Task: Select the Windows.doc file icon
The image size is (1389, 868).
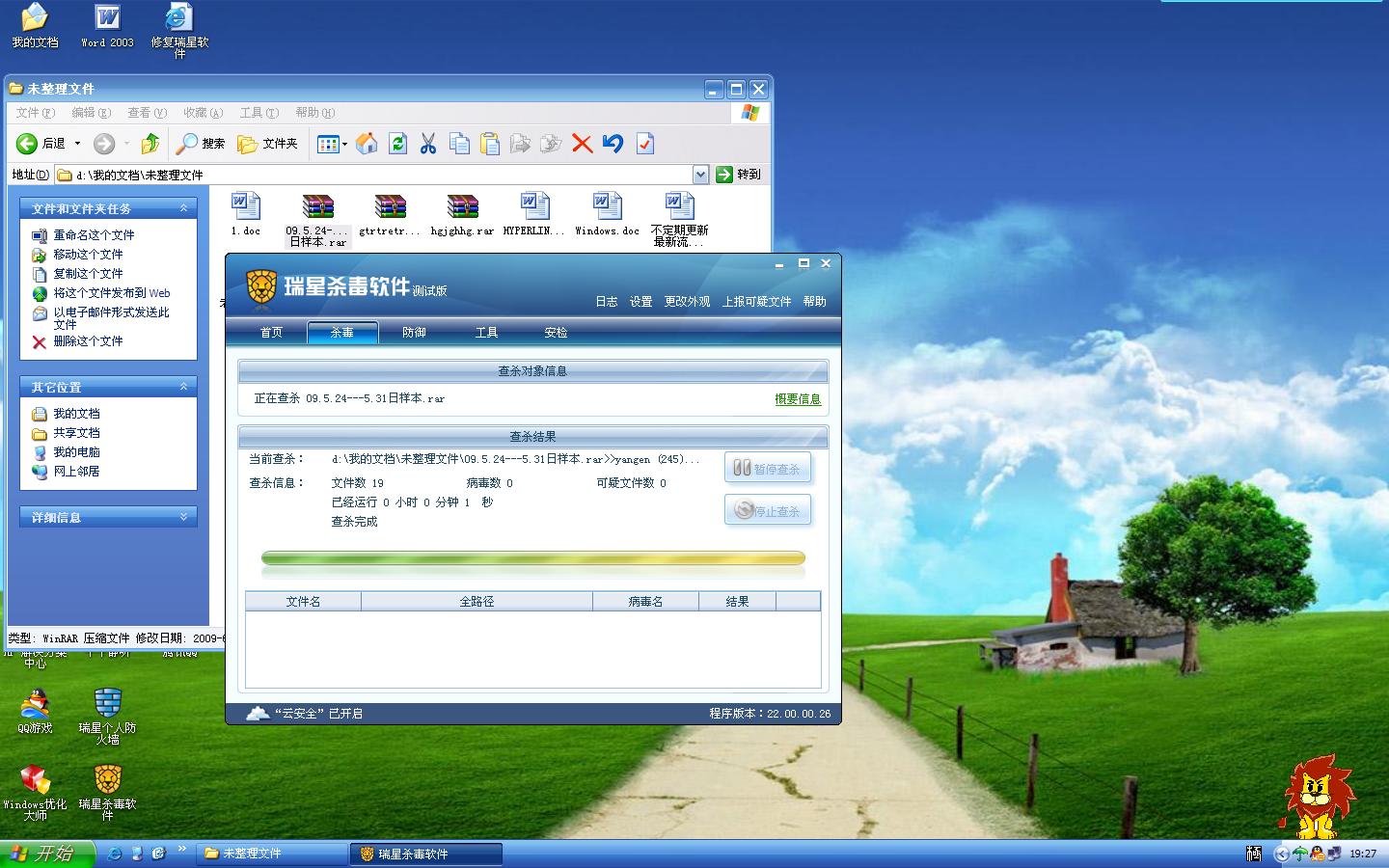Action: coord(607,206)
